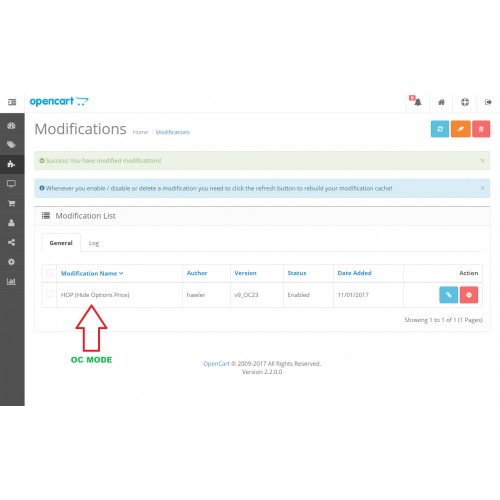500x500 pixels.
Task: Open Reports chart icon in sidebar
Action: (11, 281)
